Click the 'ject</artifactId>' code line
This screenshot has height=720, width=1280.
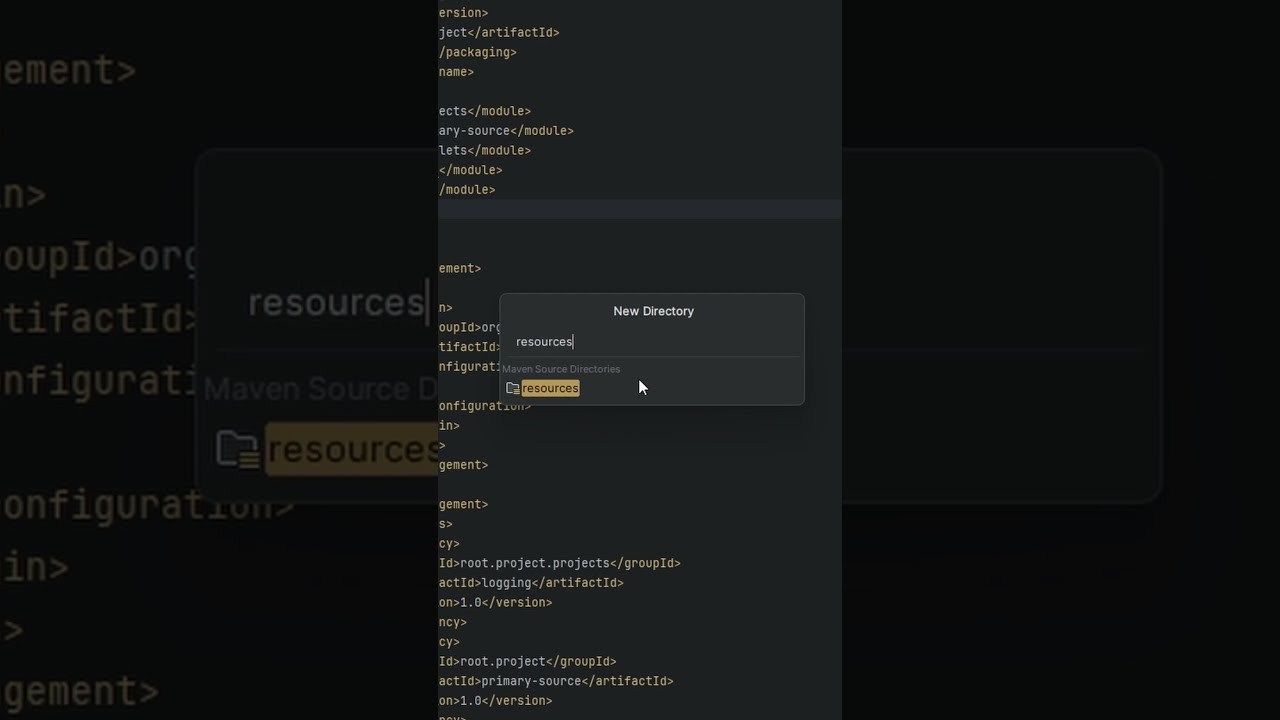click(499, 33)
